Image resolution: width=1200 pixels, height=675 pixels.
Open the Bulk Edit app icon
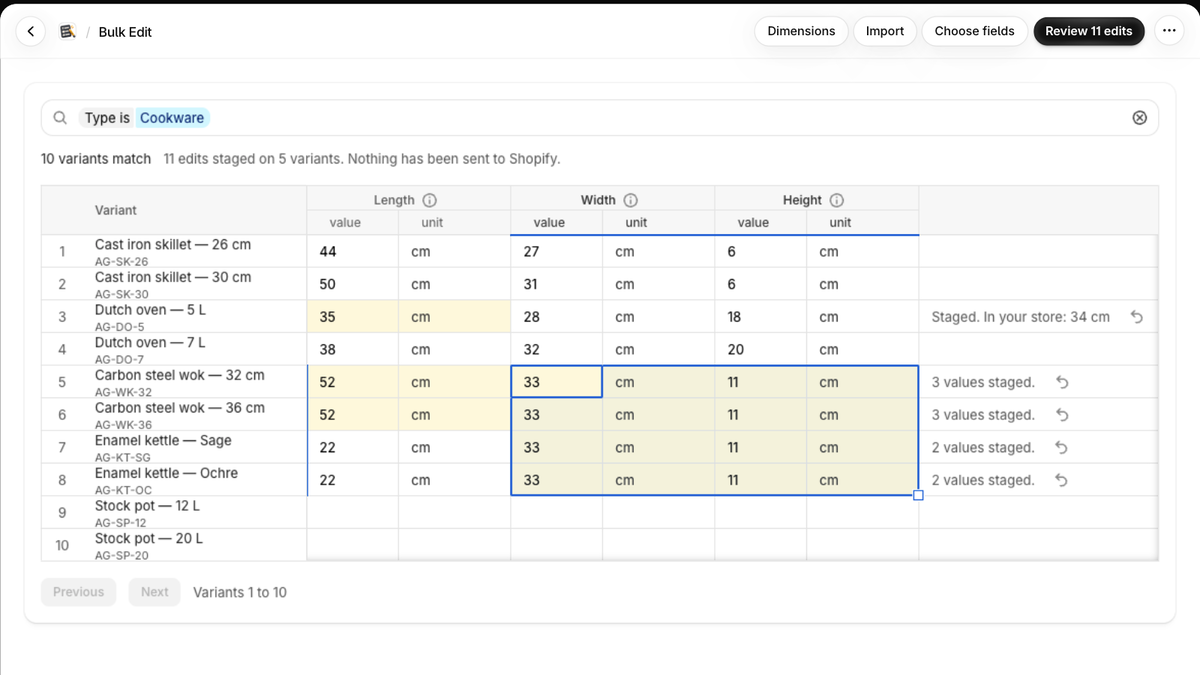click(x=68, y=32)
